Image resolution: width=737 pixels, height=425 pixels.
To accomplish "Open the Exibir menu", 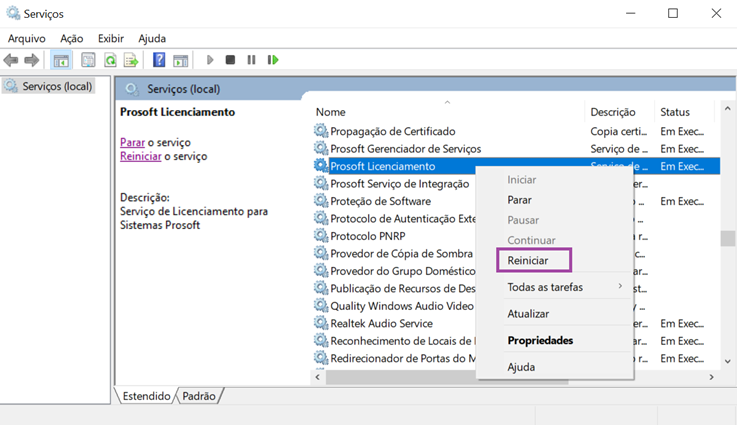I will 111,39.
